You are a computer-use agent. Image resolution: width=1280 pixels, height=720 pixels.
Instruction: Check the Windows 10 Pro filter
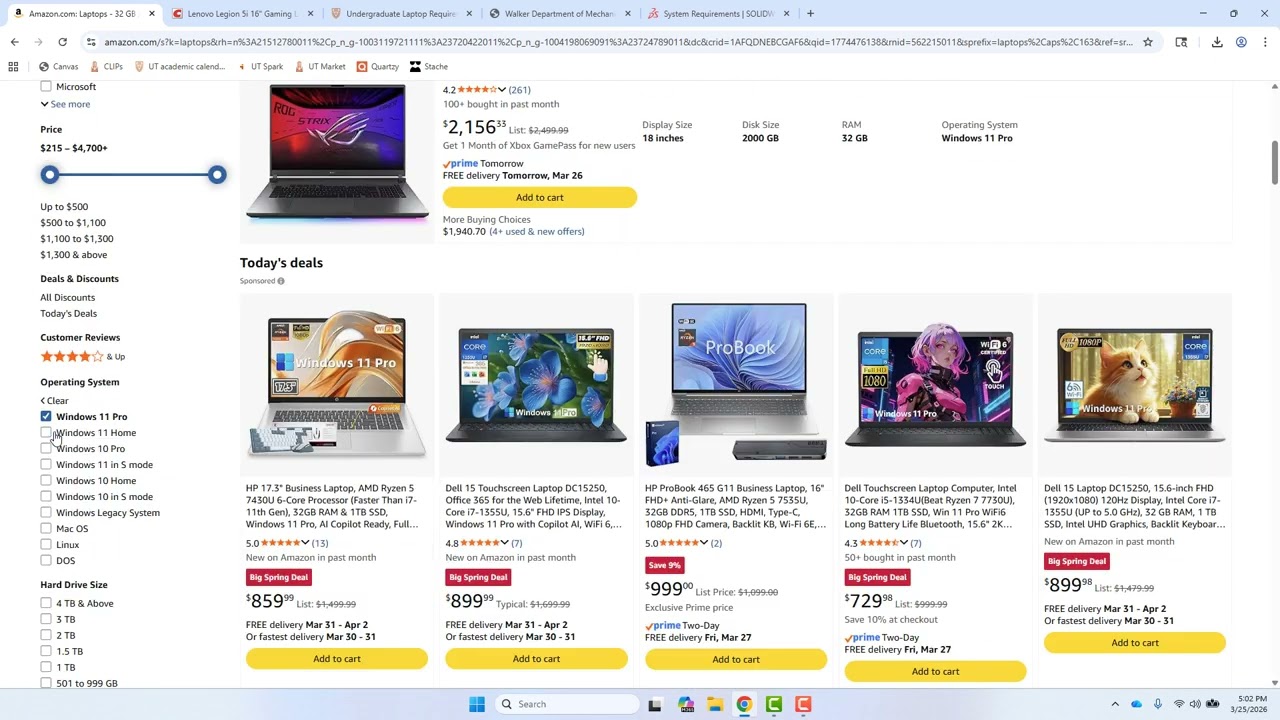pos(46,449)
